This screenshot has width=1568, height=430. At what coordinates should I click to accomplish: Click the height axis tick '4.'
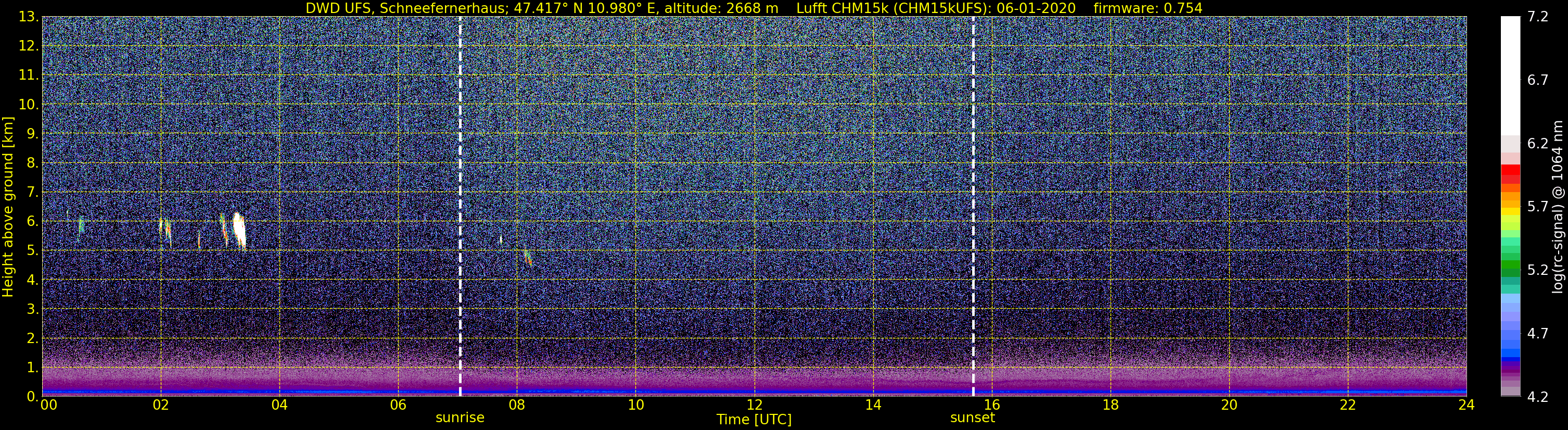32,280
